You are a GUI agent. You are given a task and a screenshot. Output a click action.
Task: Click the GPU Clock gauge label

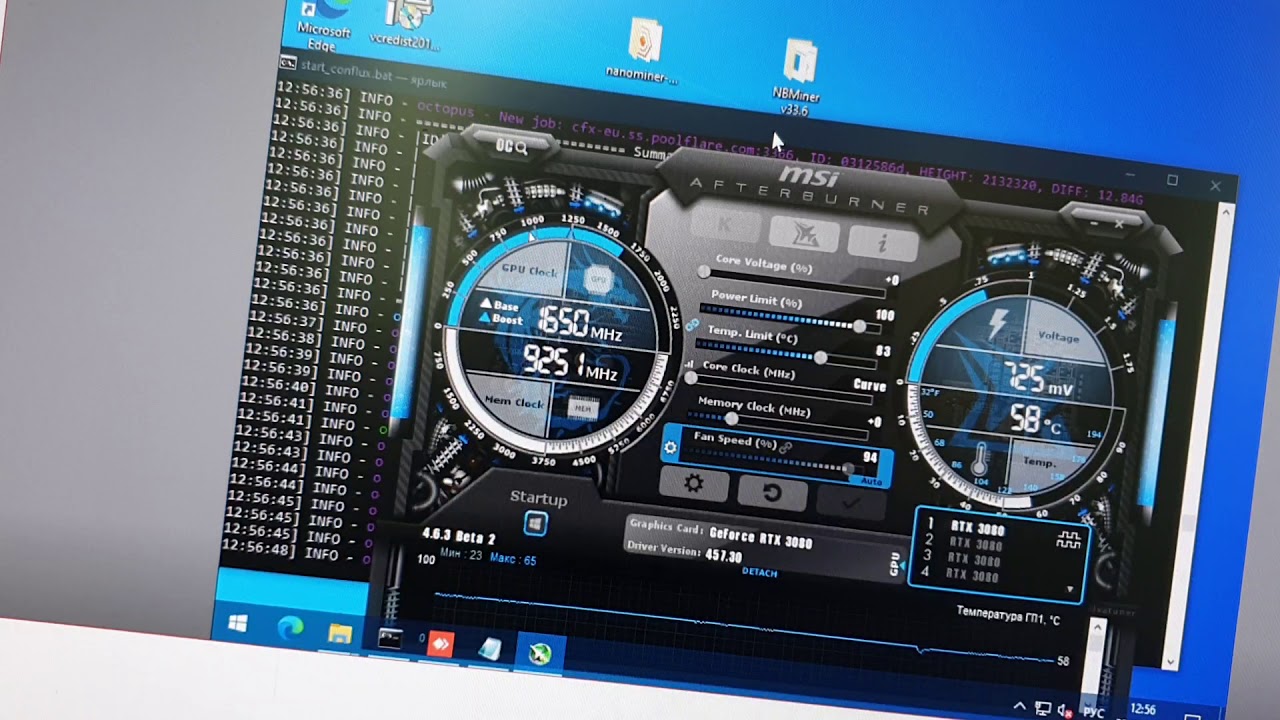(x=529, y=271)
